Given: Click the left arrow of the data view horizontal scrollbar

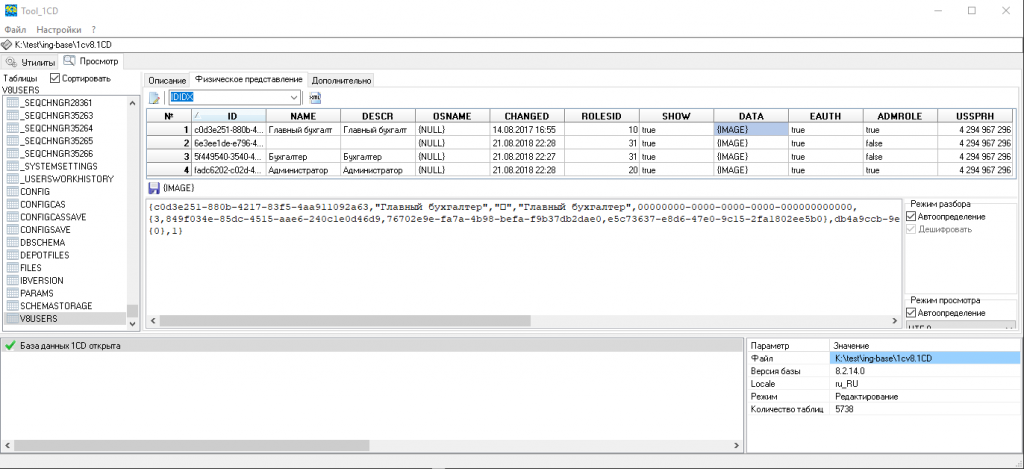Looking at the screenshot, I should [153, 321].
